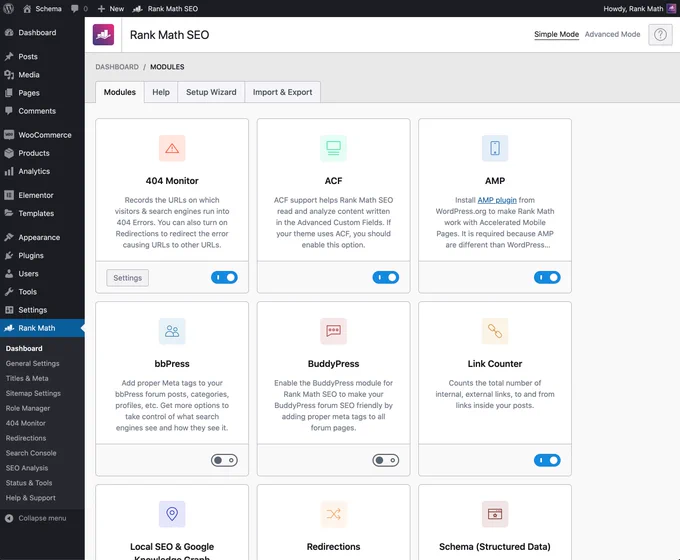Open comments bubble in admin bar
Screen dimensions: 680x560
click(x=75, y=8)
